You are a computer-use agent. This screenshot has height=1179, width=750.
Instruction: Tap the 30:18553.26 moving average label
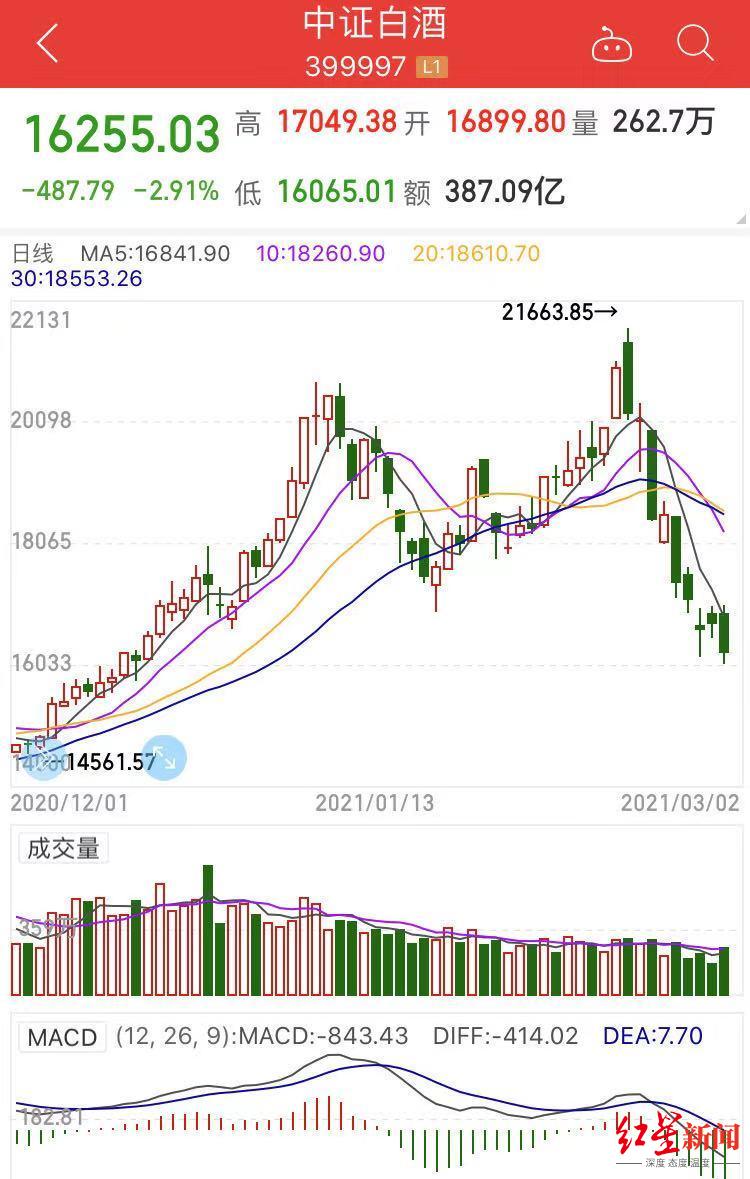(77, 279)
